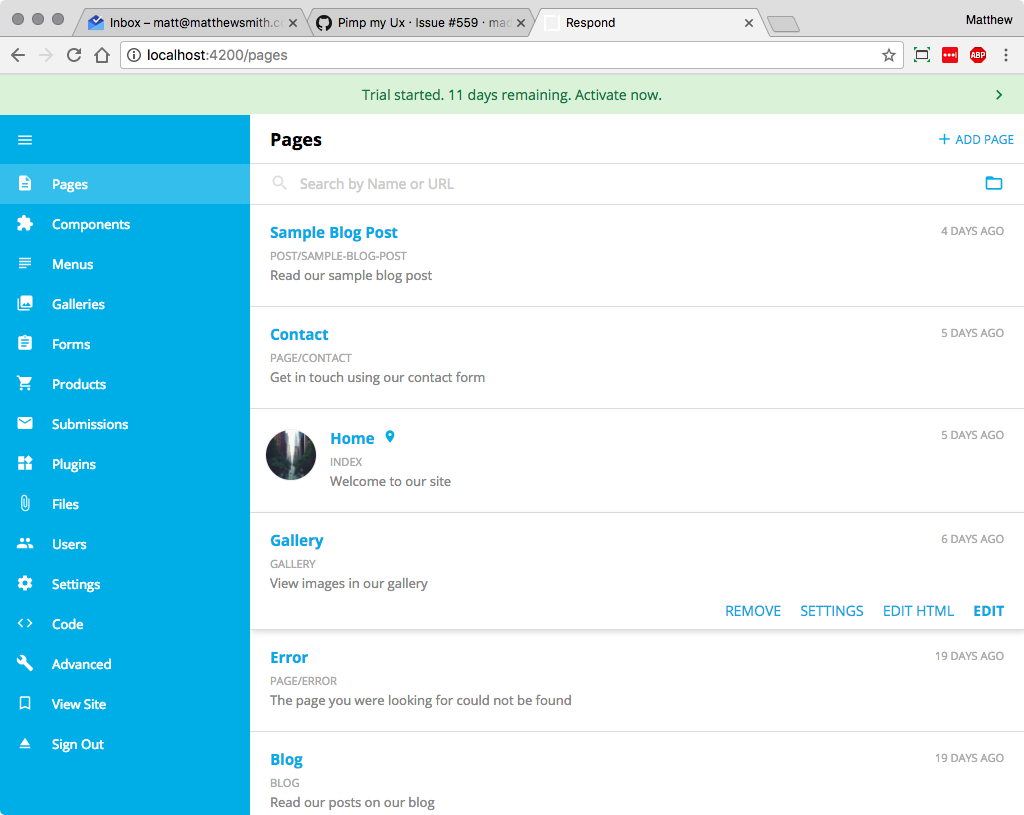Click the folder icon beside the search bar

994,183
